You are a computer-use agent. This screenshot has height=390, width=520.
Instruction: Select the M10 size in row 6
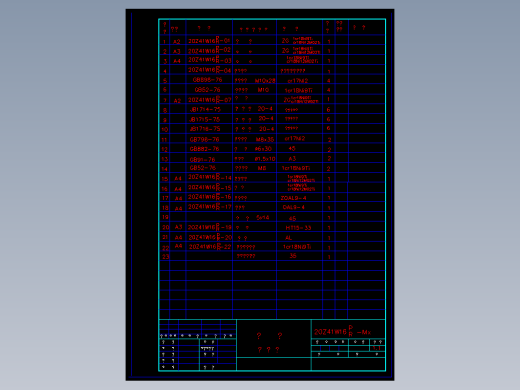pos(263,90)
